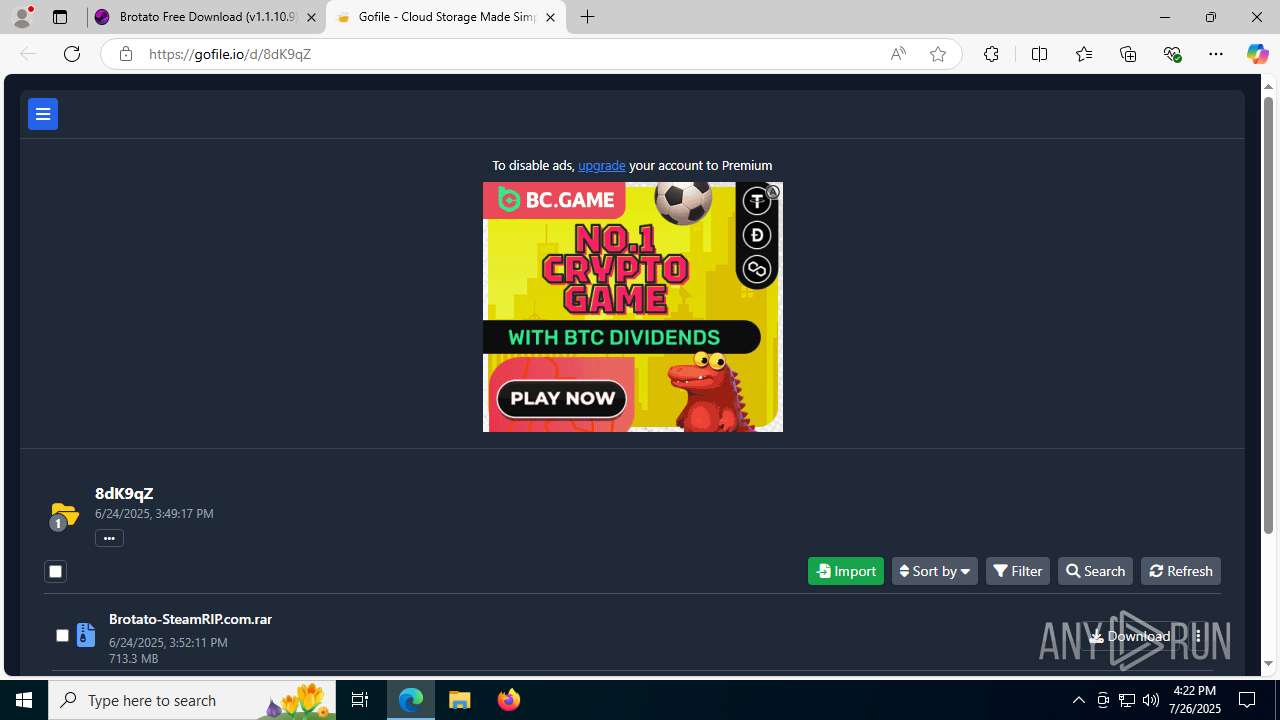Viewport: 1280px width, 720px height.
Task: Click the upgrade to Premium link
Action: point(601,165)
